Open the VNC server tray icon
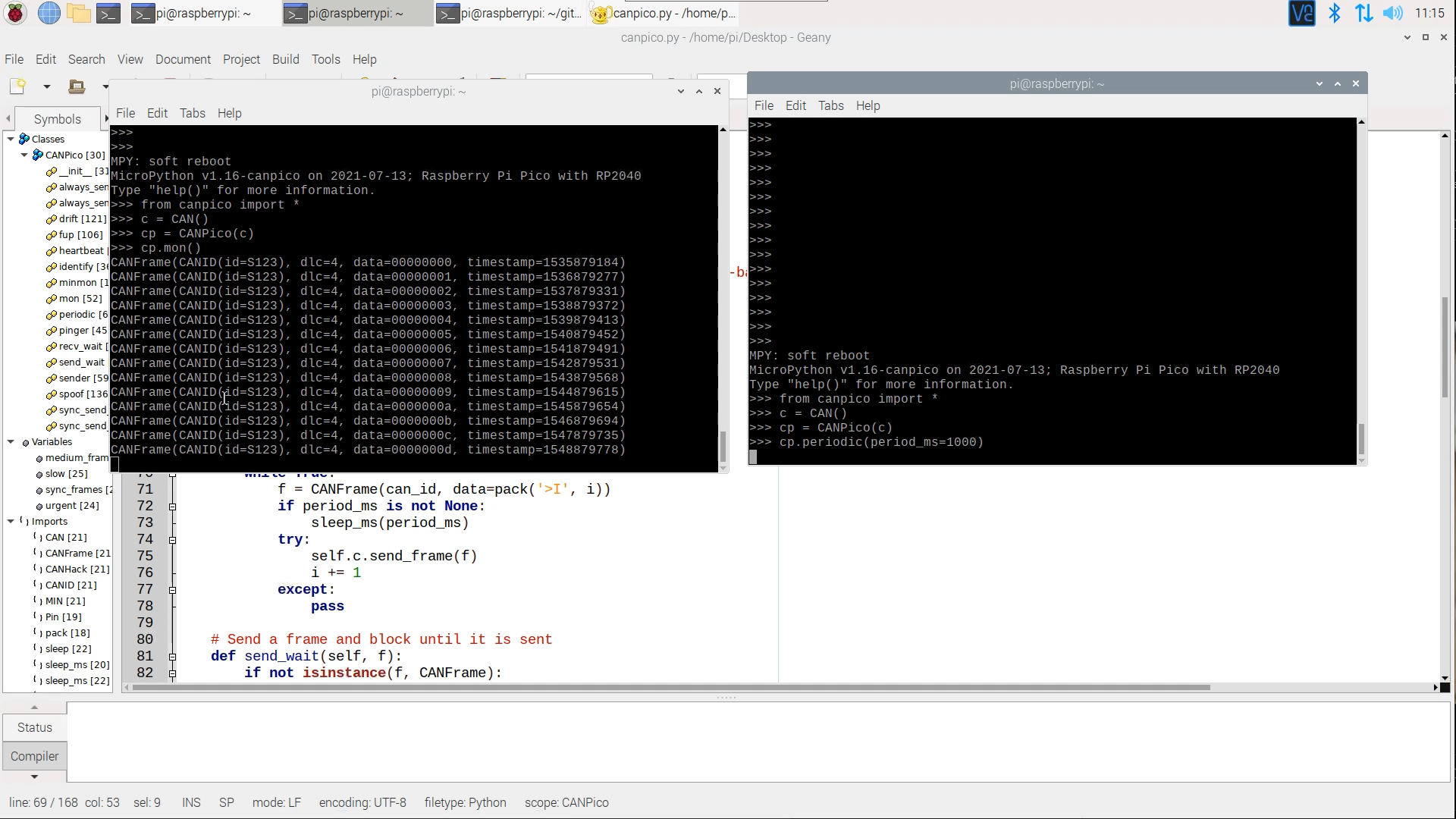 1301,13
